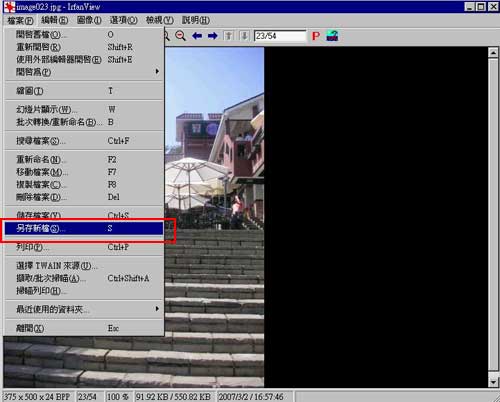Open the 編輯(E) menu
Screen dimensions: 500x402
(x=55, y=20)
